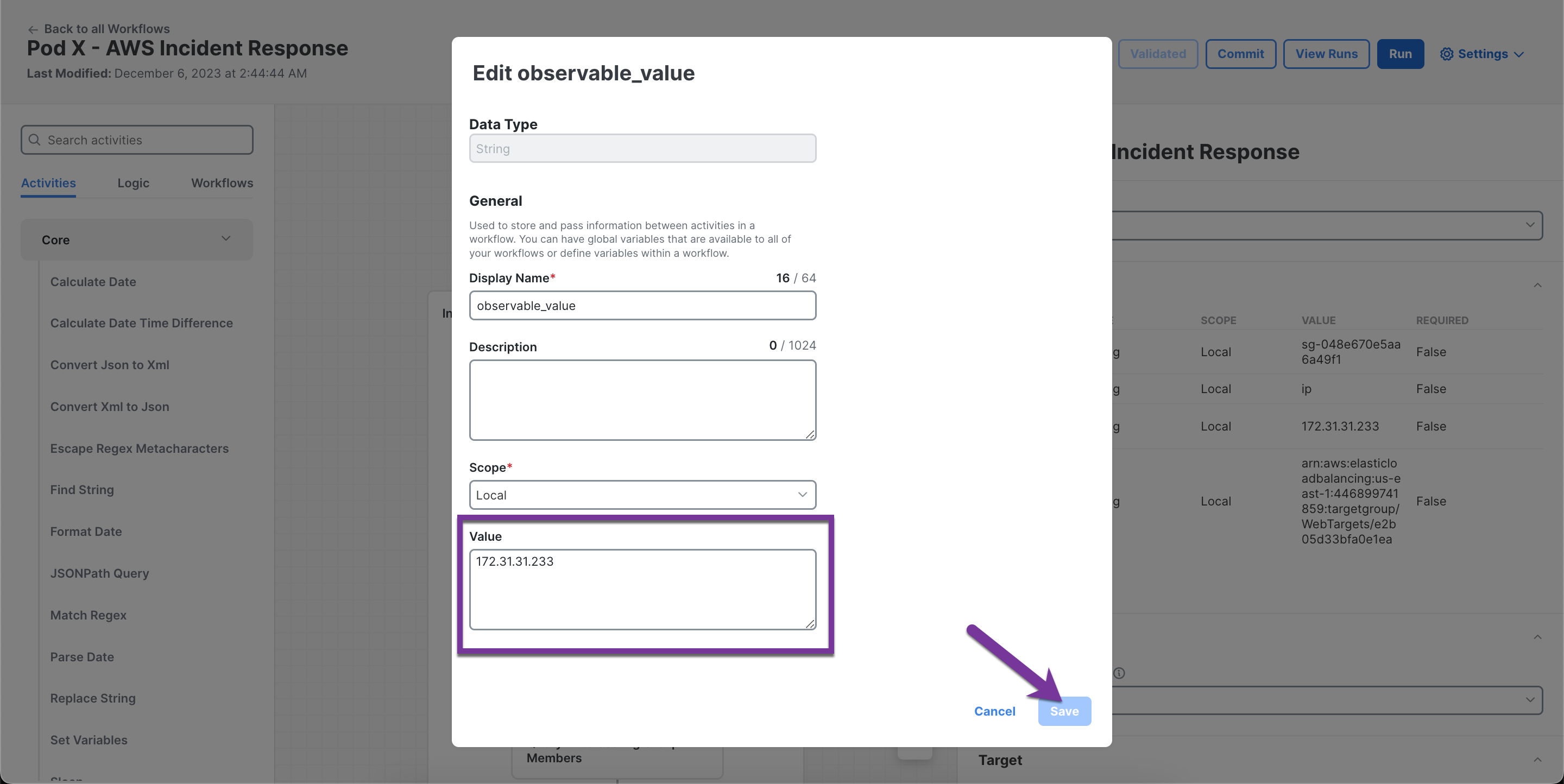Click the info icon in the right panel
Viewport: 1564px width, 784px height.
[x=1119, y=673]
